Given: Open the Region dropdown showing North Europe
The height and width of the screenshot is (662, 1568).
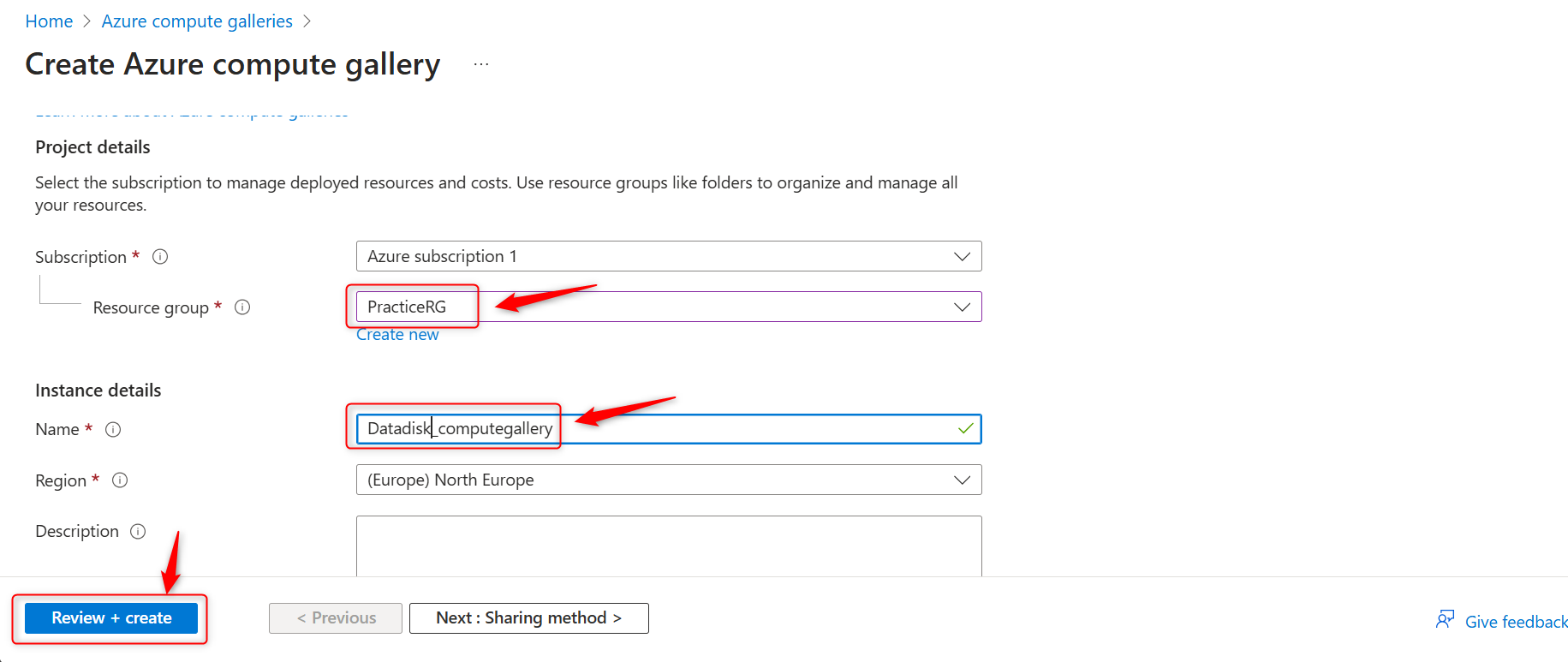Looking at the screenshot, I should pyautogui.click(x=669, y=480).
